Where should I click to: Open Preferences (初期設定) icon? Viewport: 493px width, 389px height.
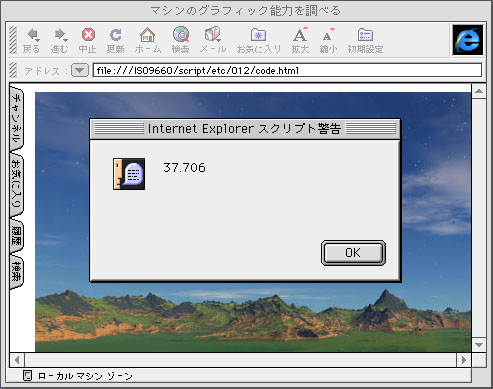coord(365,35)
